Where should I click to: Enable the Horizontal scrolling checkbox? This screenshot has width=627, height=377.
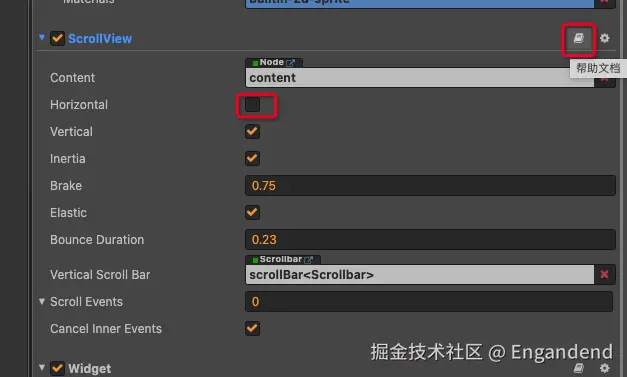pos(252,105)
